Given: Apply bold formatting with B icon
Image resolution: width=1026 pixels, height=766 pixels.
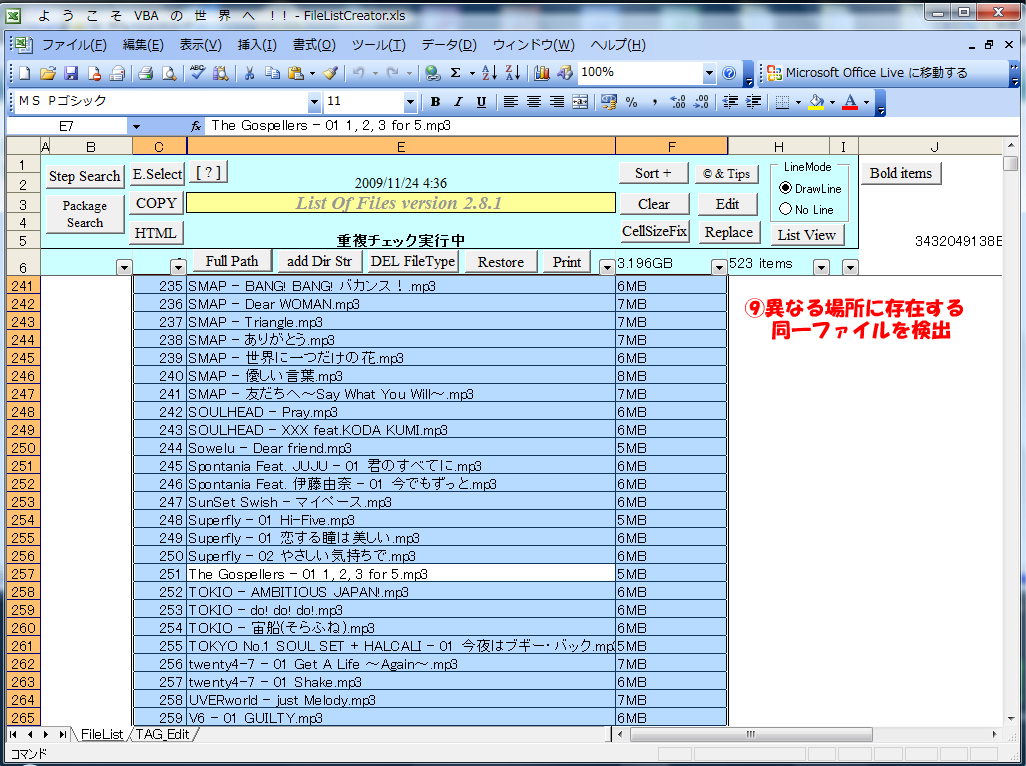Looking at the screenshot, I should pyautogui.click(x=435, y=101).
